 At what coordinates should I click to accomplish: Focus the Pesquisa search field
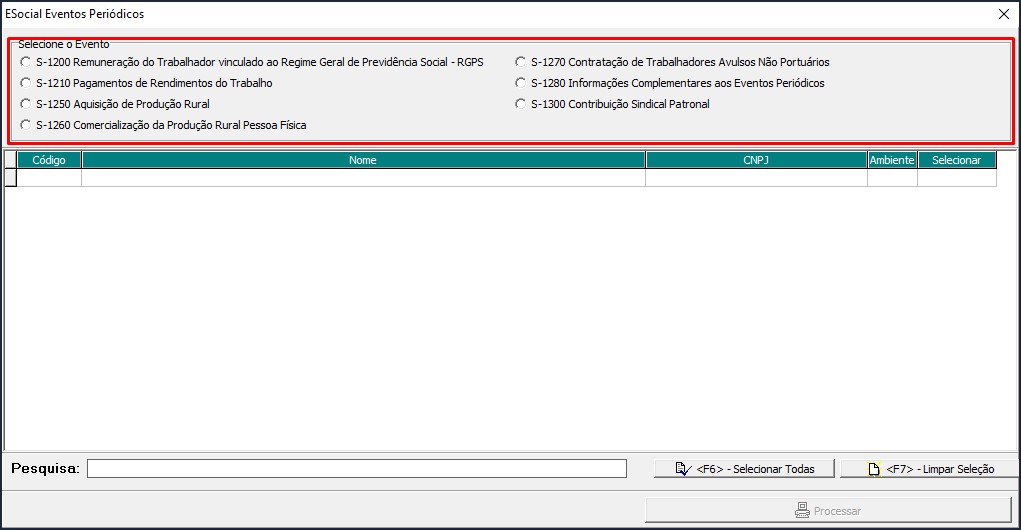point(357,469)
